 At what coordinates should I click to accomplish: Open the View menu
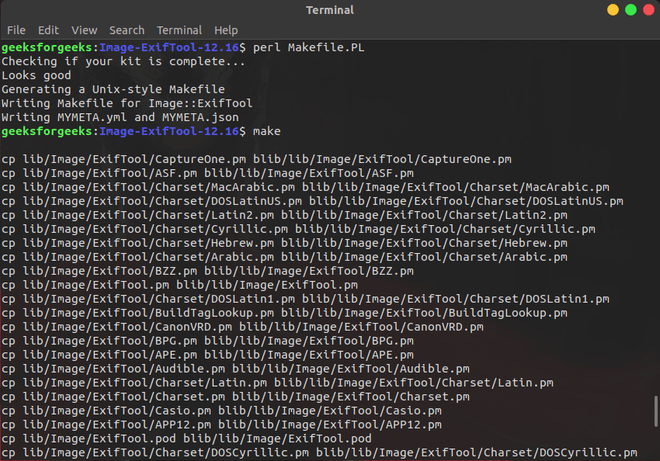[85, 30]
